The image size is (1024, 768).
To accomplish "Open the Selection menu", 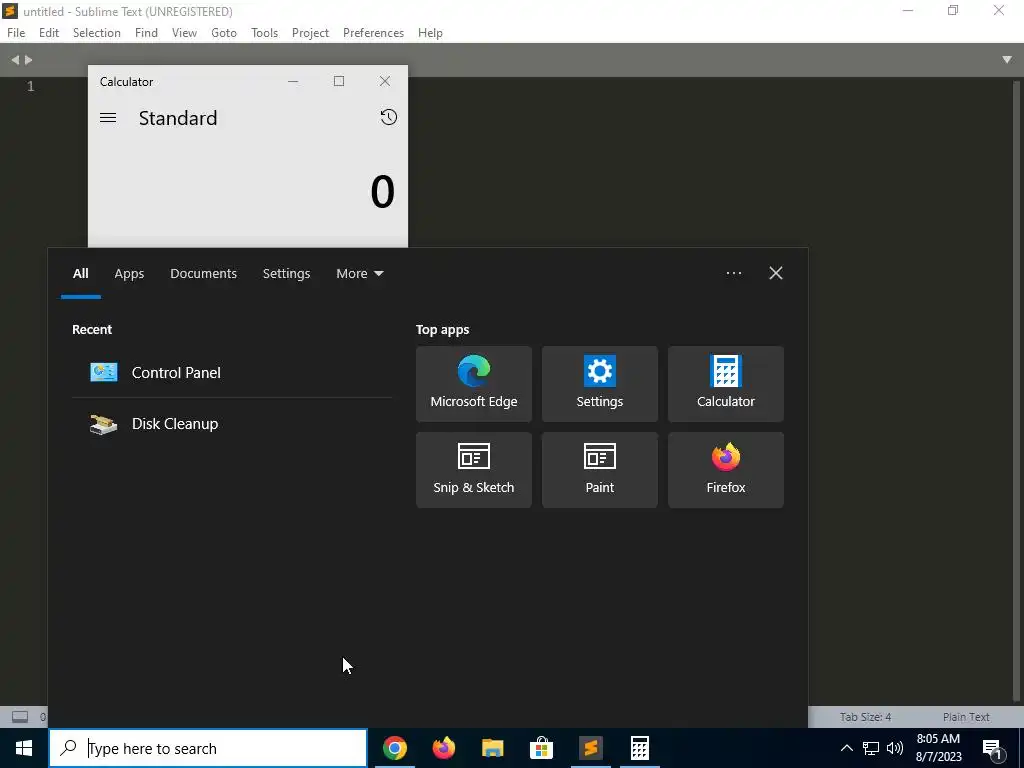I will (97, 33).
